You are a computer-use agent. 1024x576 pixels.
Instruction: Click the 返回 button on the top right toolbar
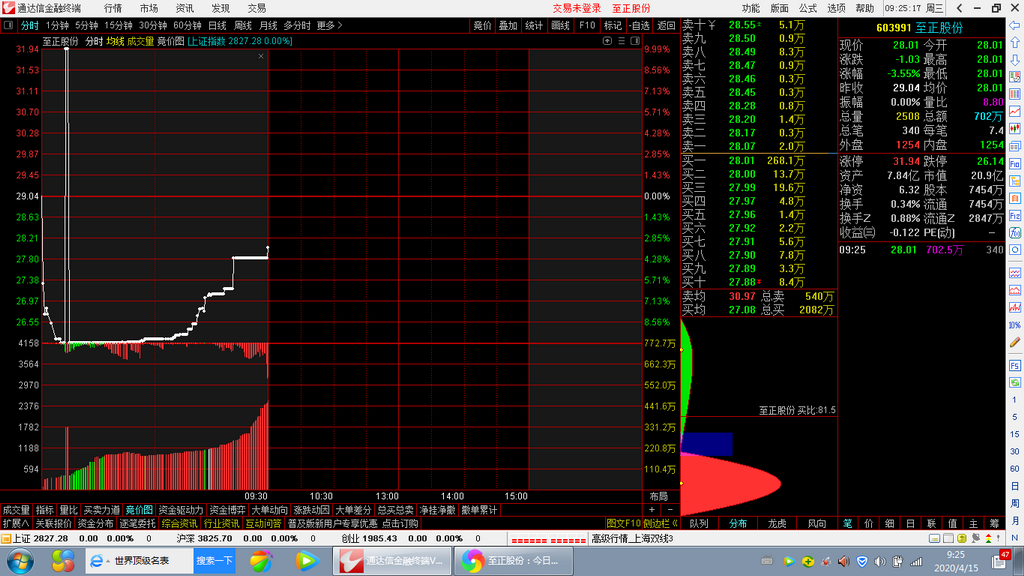point(667,26)
